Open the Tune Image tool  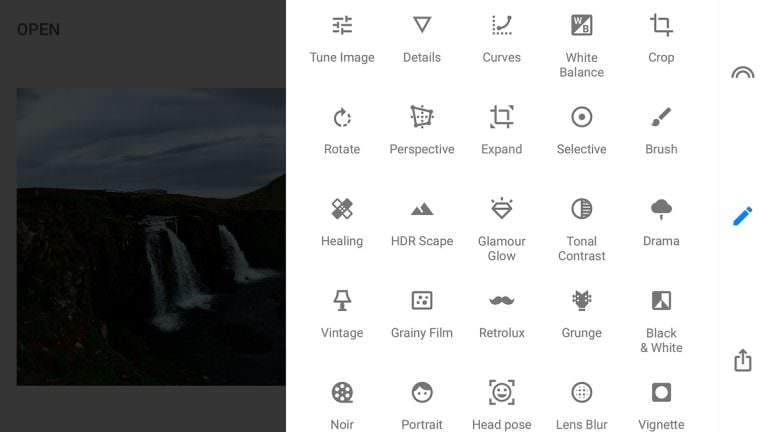tap(342, 39)
